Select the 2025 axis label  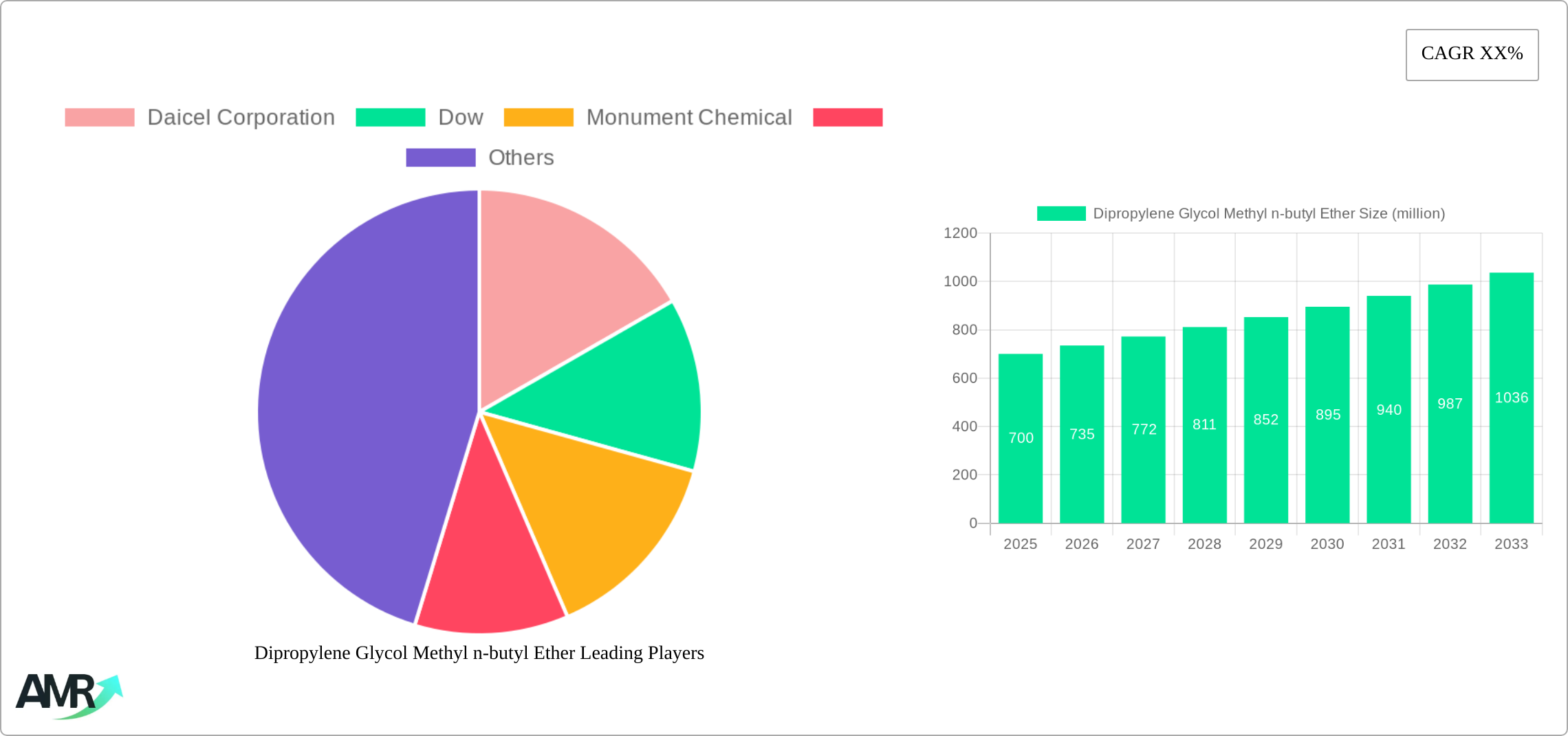(1022, 543)
